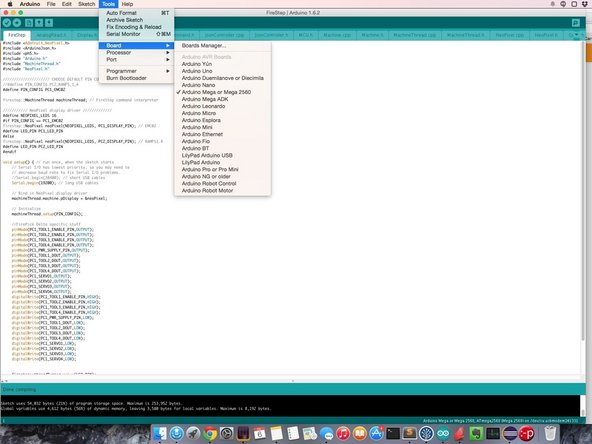The image size is (592, 444).
Task: Switch to the NeoPixel.cpp tab
Action: click(x=509, y=35)
